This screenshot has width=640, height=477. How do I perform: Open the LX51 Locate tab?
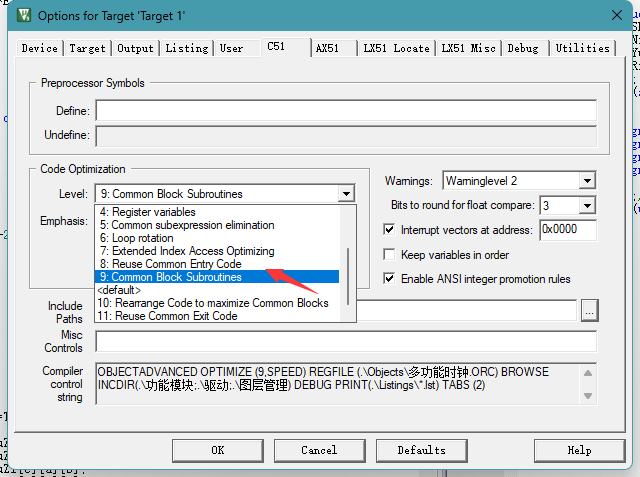pyautogui.click(x=397, y=48)
